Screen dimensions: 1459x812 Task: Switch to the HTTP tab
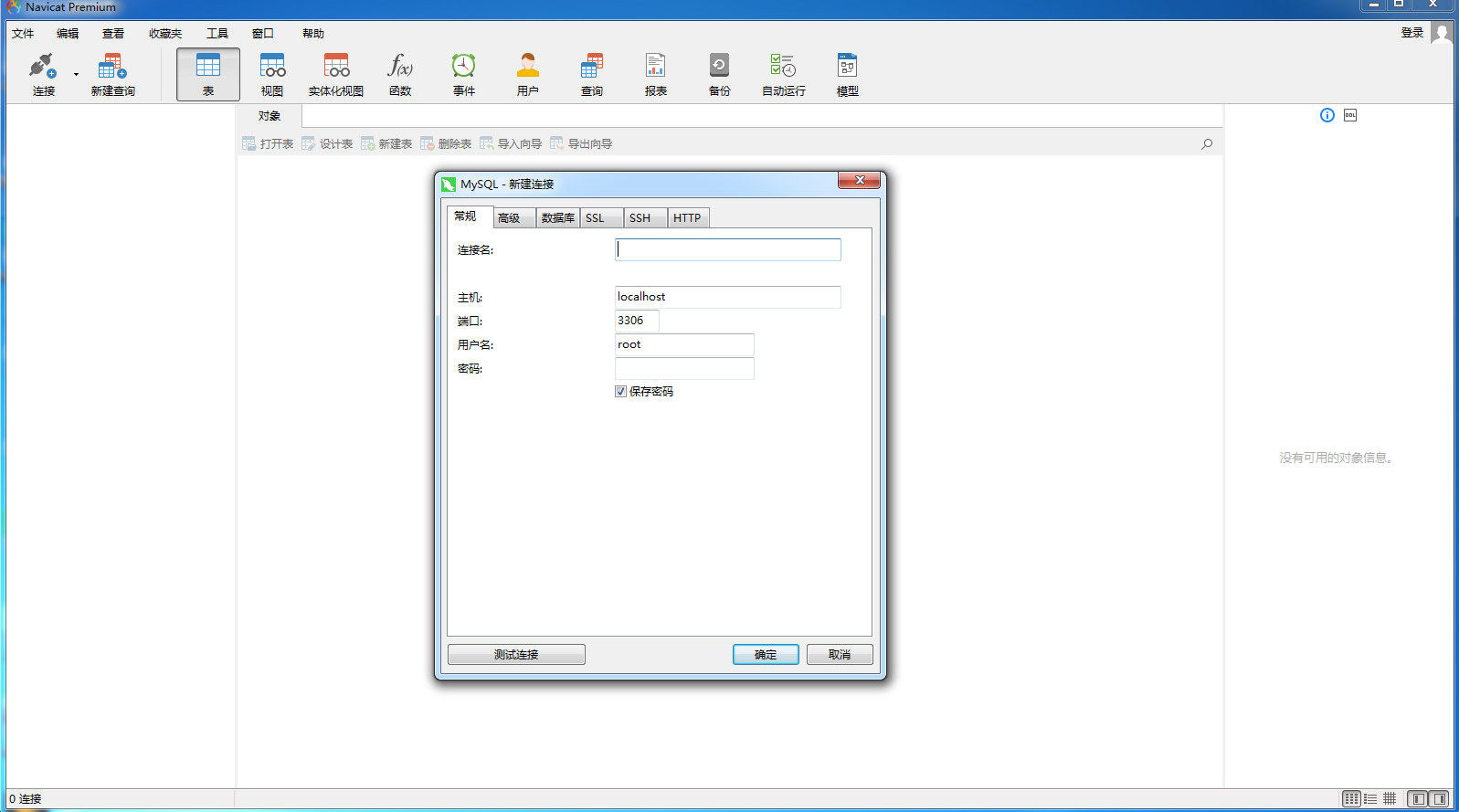point(688,218)
